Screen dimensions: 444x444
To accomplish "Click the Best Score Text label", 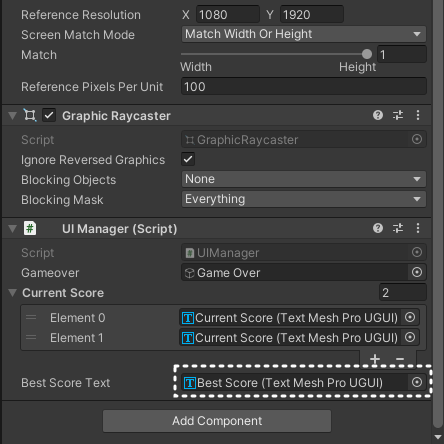I will click(65, 383).
